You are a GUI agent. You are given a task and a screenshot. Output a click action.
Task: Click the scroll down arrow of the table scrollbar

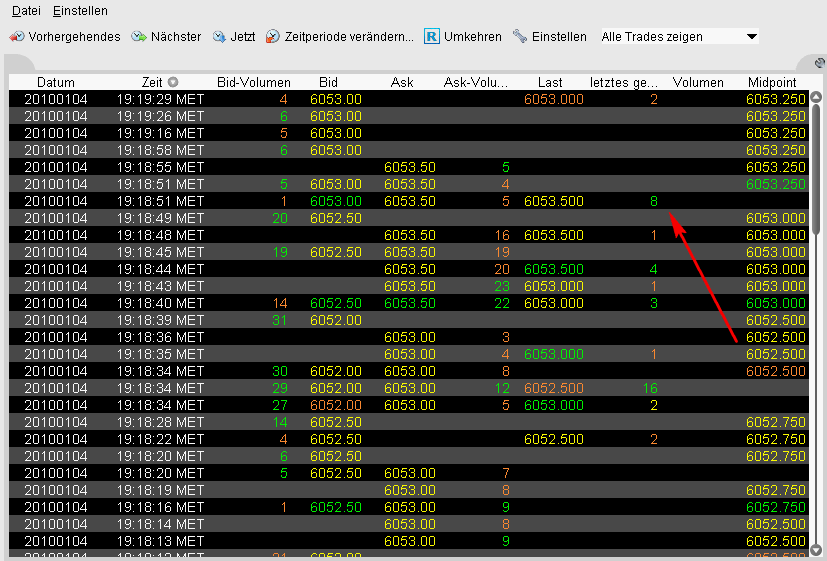coord(816,552)
